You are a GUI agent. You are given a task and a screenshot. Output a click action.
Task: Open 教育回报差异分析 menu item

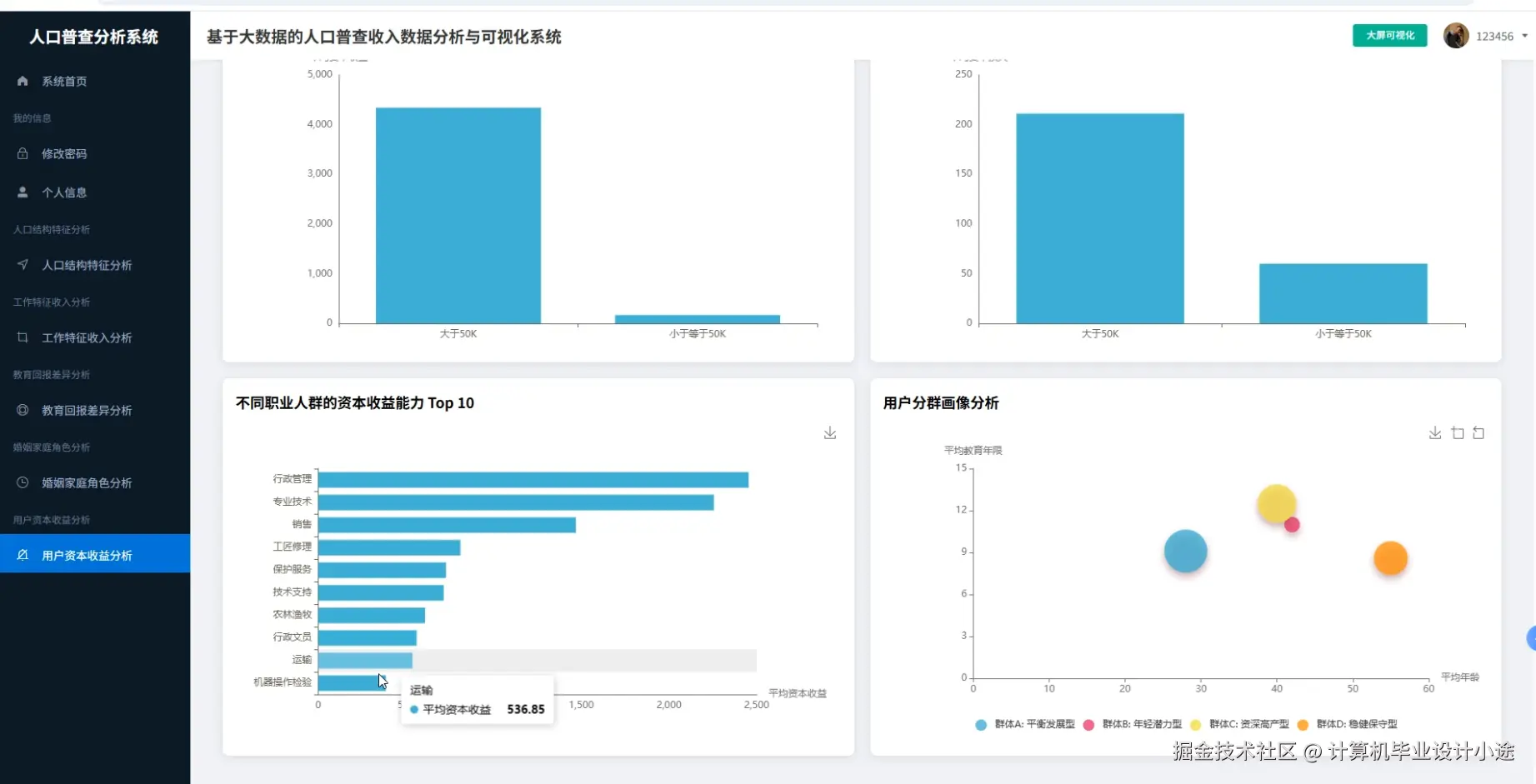pyautogui.click(x=95, y=410)
